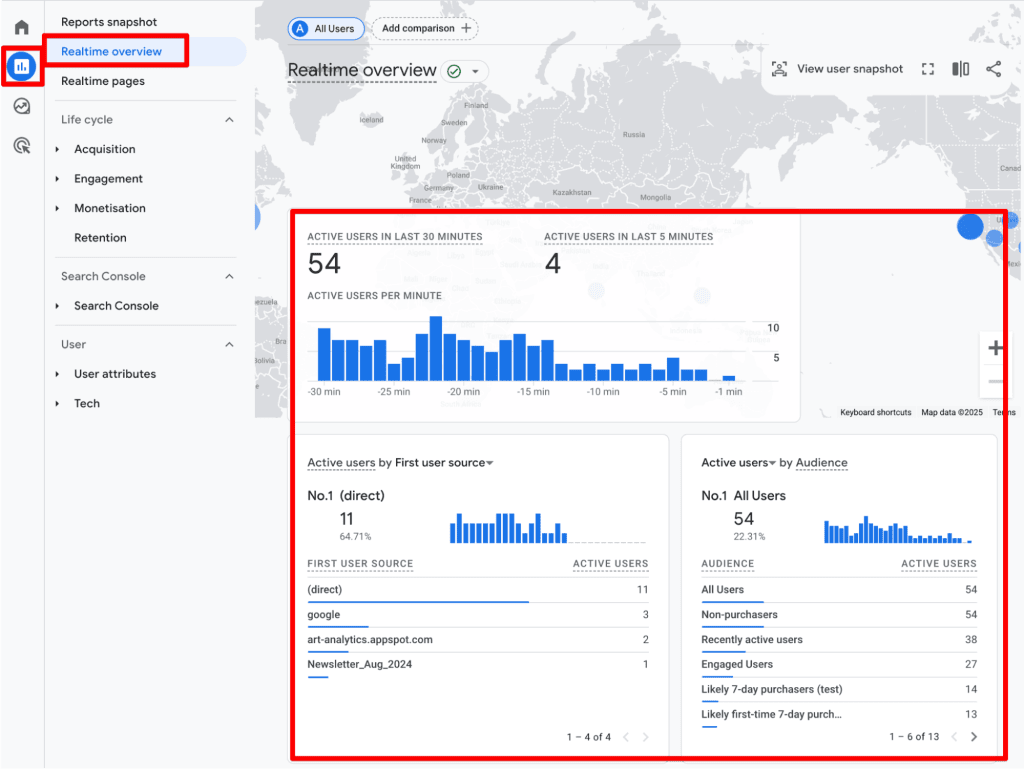Open the Advertising icon in left rail
1024x769 pixels.
[22, 146]
